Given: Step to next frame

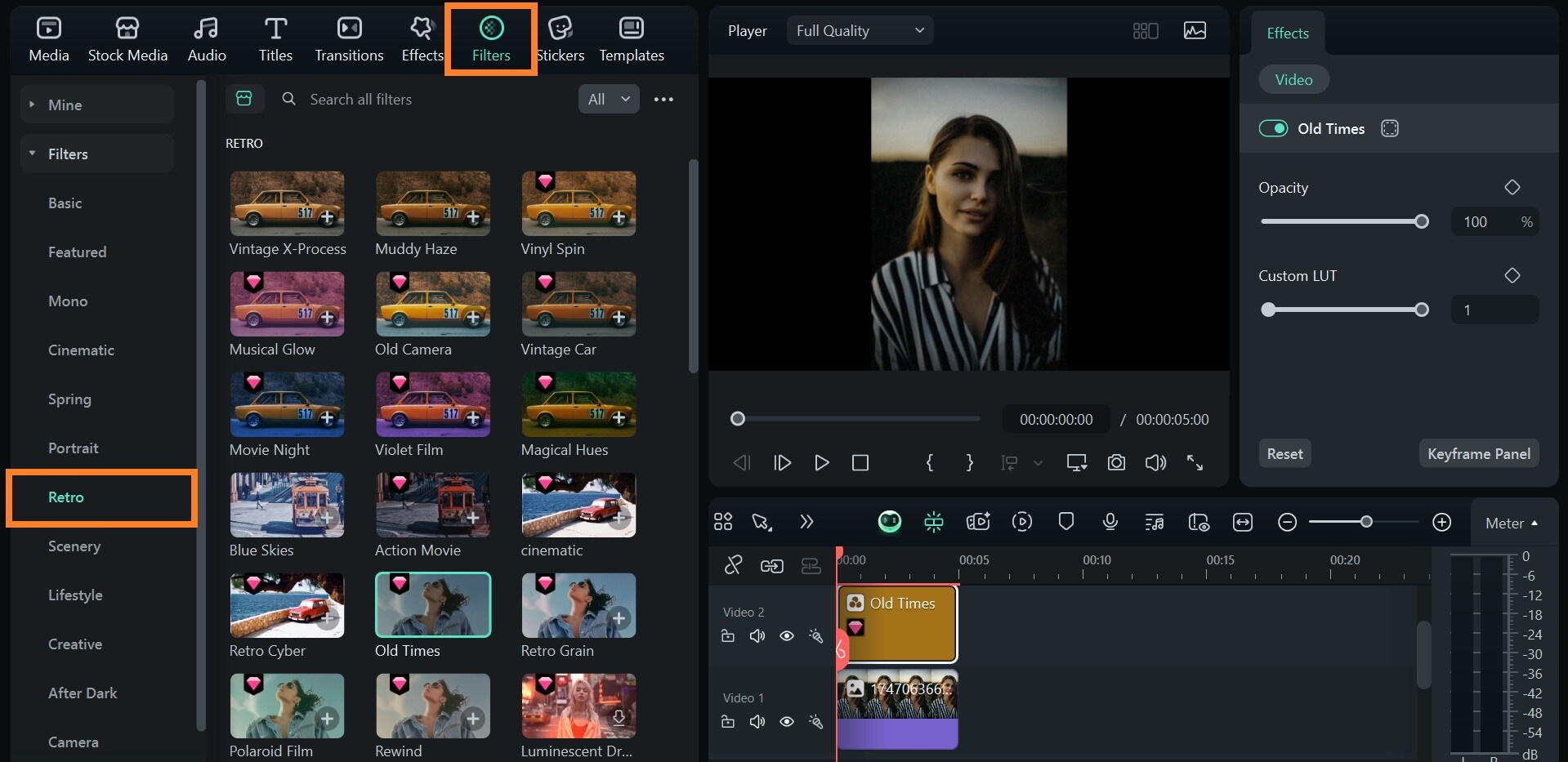Looking at the screenshot, I should (782, 463).
